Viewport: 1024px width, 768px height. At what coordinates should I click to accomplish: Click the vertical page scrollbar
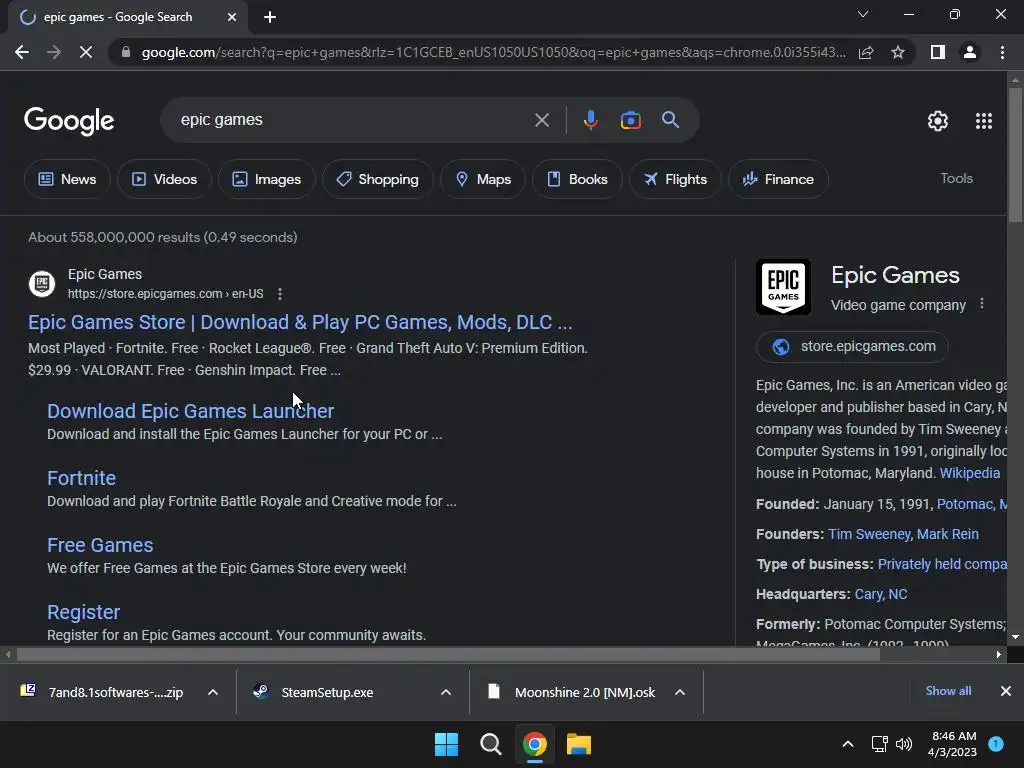tap(1015, 154)
